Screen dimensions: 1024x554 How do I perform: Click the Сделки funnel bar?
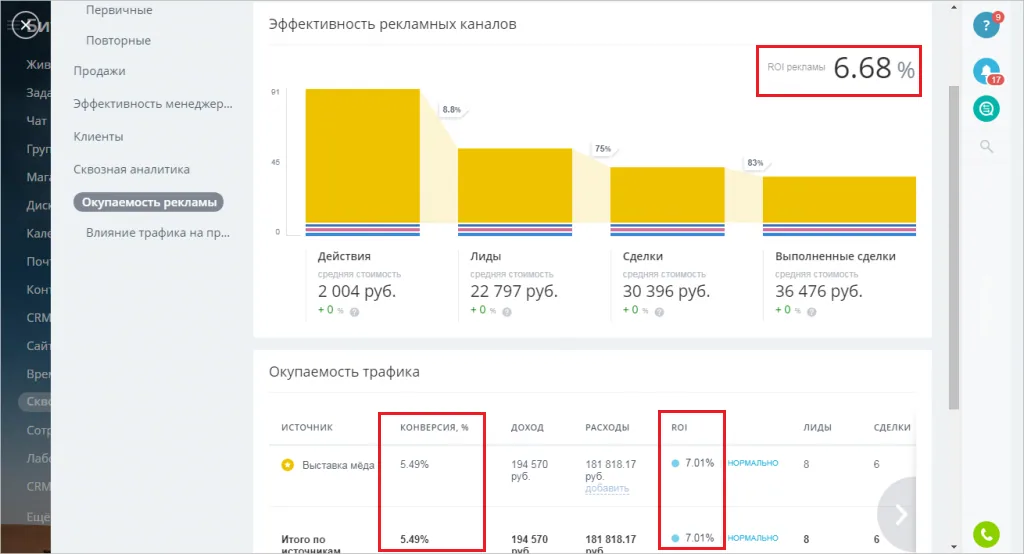tap(667, 195)
